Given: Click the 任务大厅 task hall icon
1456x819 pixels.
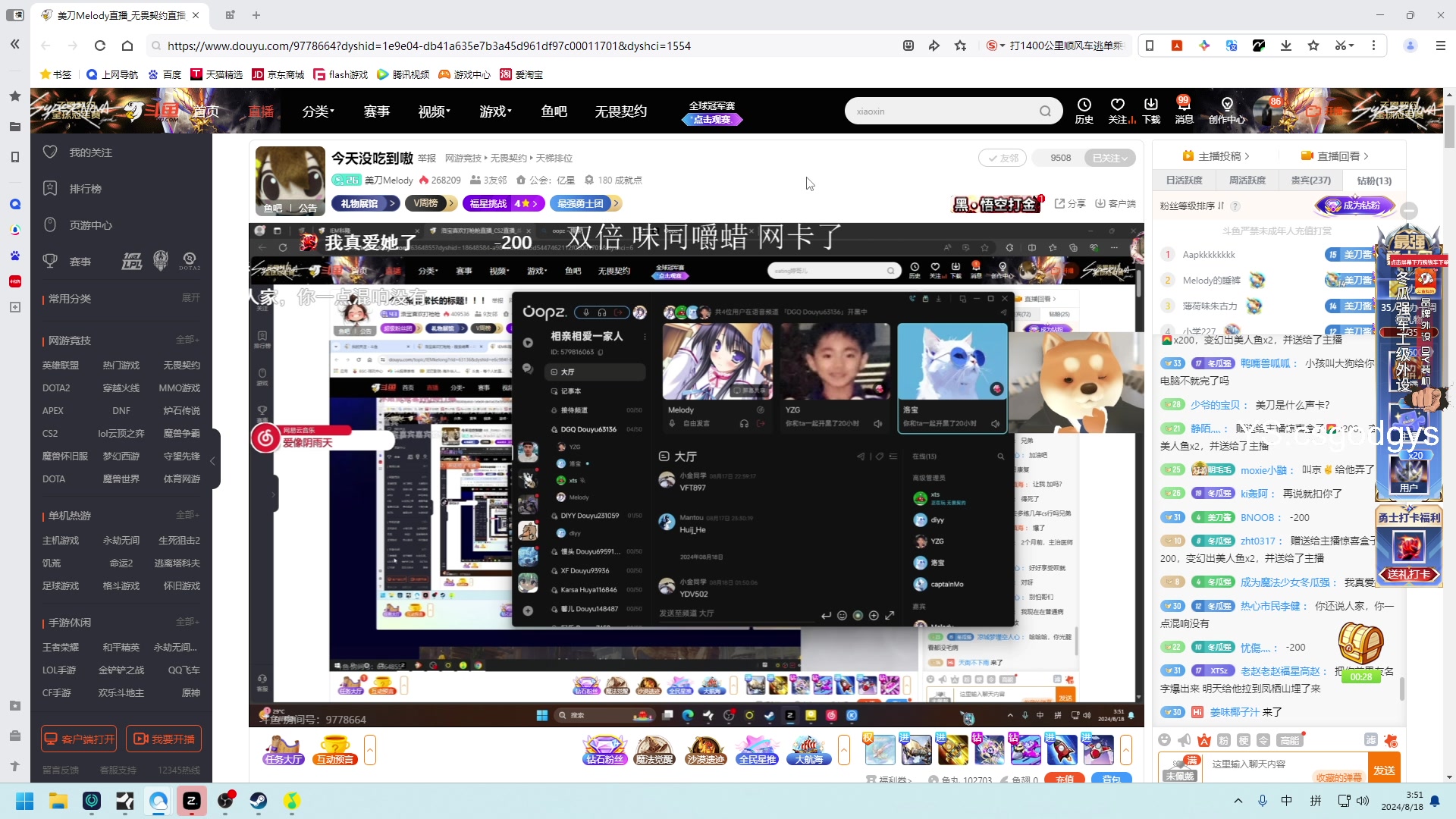Looking at the screenshot, I should (283, 750).
